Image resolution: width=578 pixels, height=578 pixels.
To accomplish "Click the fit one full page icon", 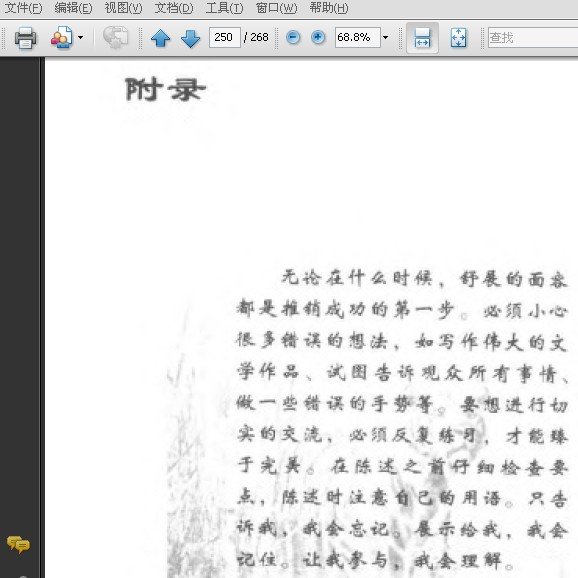I will coord(459,38).
